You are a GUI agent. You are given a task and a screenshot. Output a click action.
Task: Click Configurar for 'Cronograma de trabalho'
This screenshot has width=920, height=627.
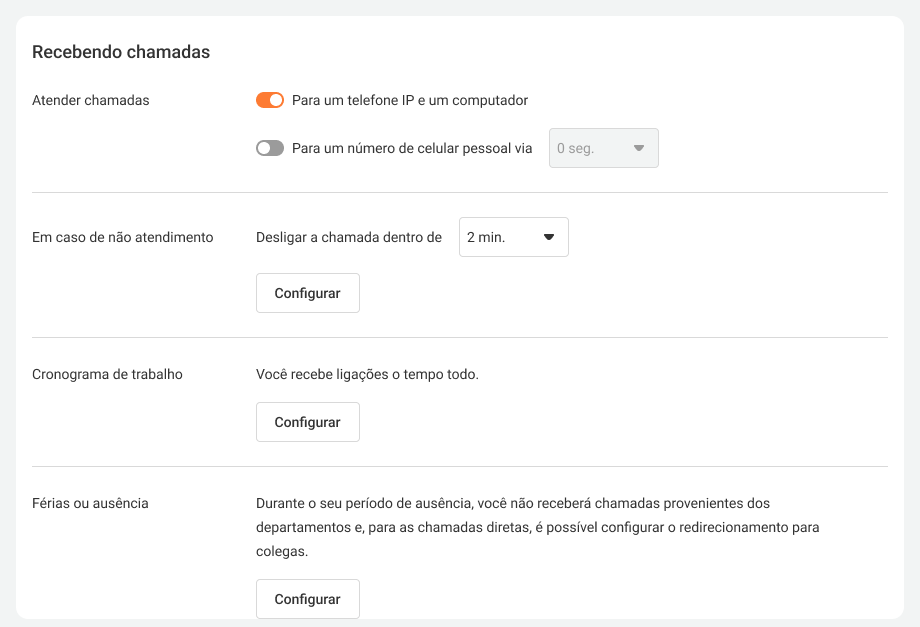pos(308,422)
